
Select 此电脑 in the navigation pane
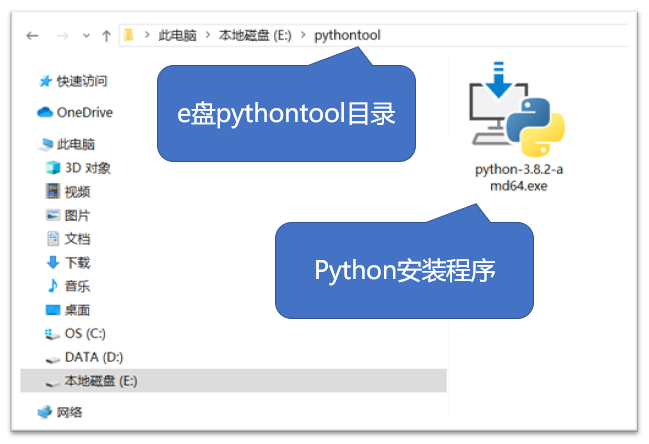click(76, 144)
